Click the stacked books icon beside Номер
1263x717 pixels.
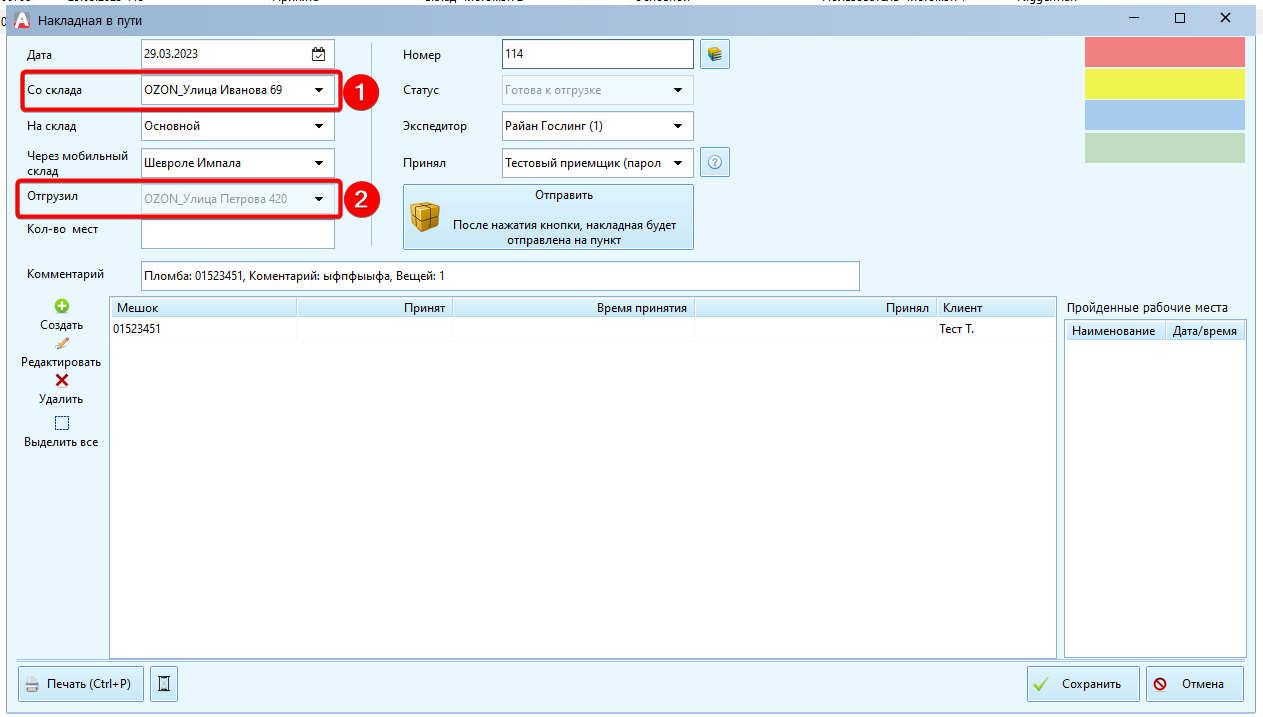(x=715, y=54)
